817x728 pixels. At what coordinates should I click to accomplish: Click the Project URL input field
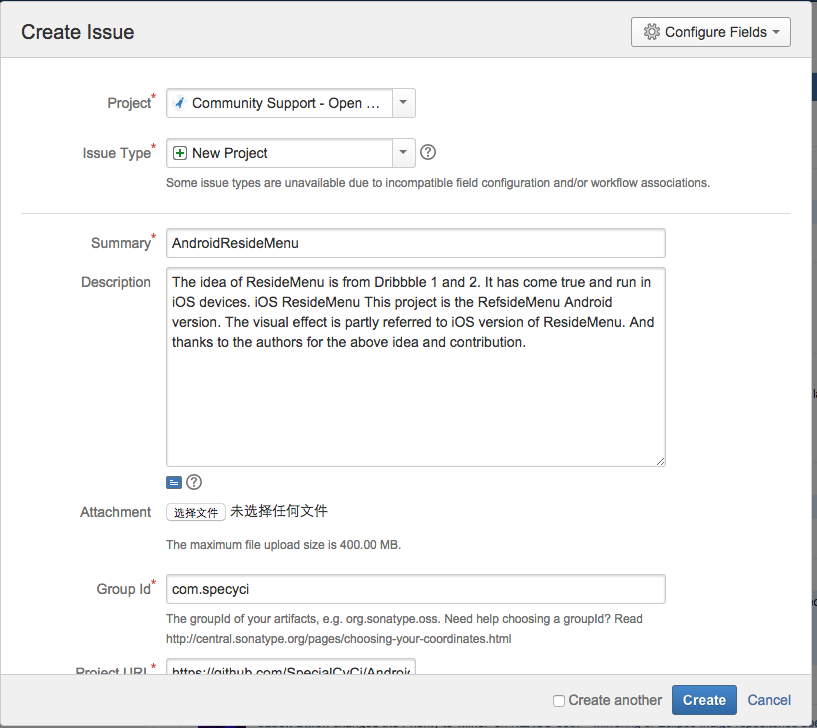pyautogui.click(x=290, y=667)
